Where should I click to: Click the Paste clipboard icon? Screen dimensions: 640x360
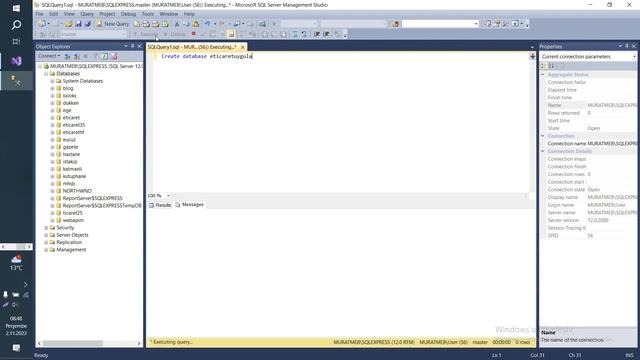pyautogui.click(x=196, y=24)
